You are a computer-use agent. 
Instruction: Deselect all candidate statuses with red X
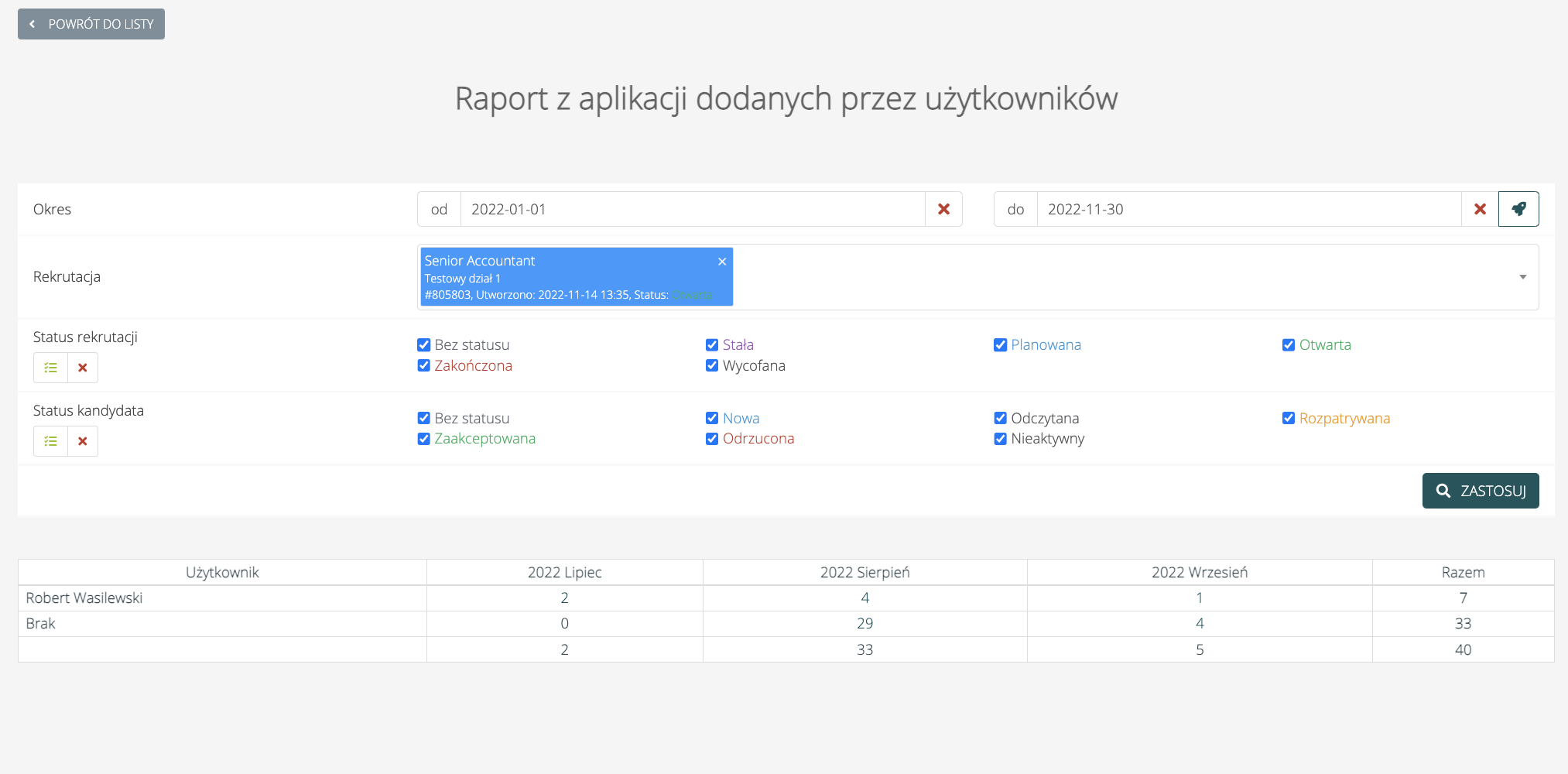[83, 441]
